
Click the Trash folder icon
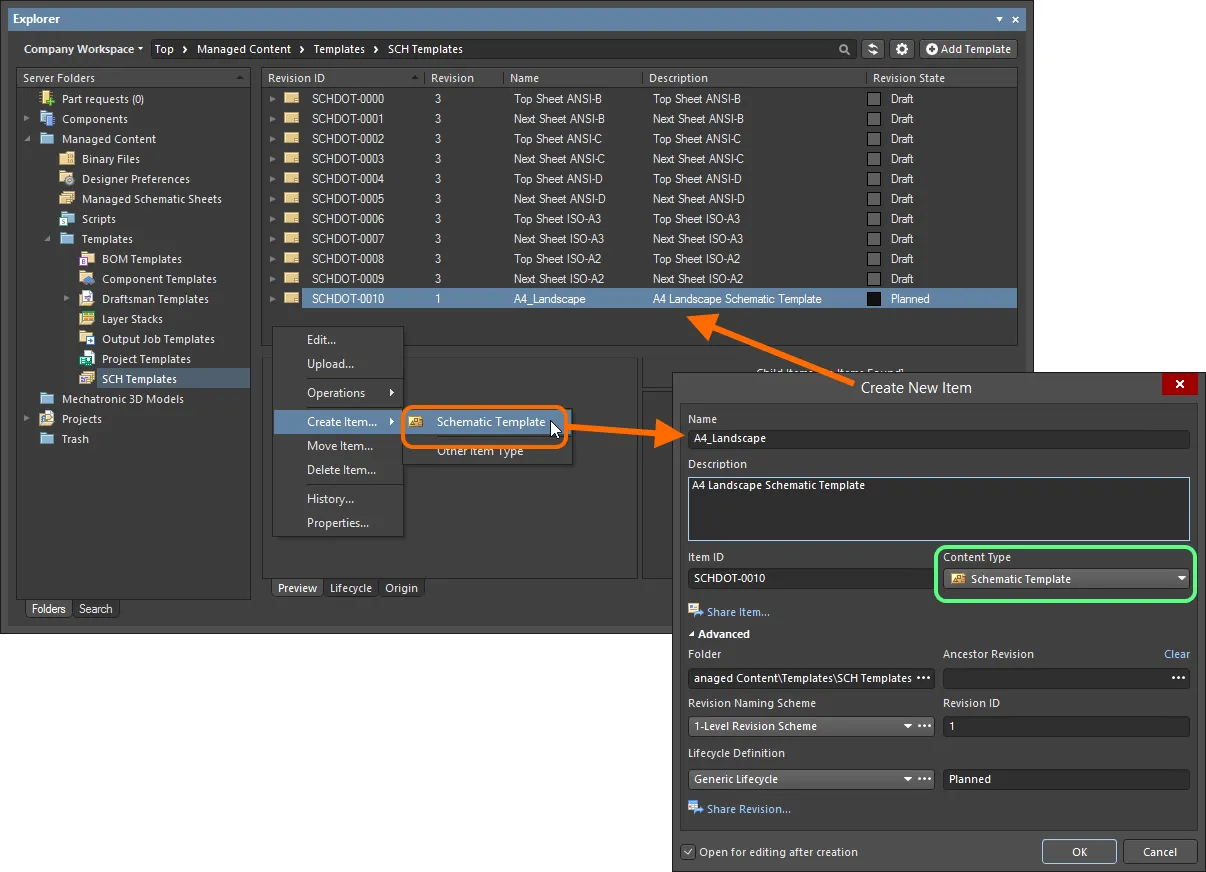47,439
